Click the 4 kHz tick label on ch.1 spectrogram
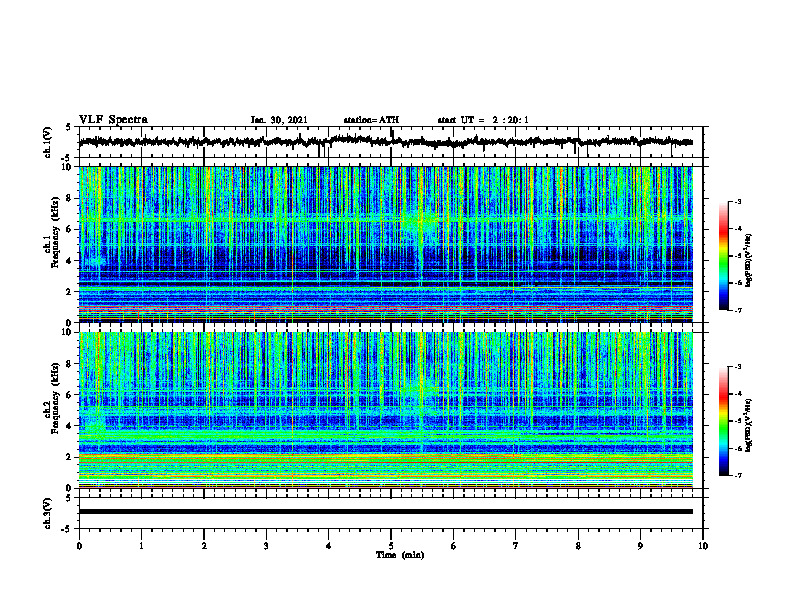 (x=70, y=261)
